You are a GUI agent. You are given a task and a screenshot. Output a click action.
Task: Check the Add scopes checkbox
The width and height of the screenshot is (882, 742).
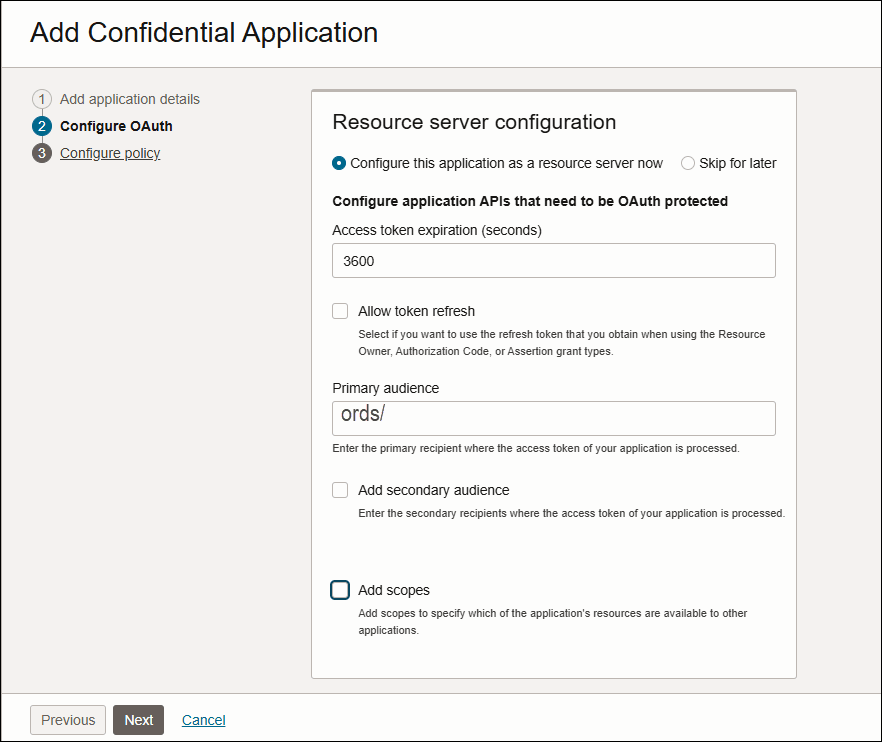(x=340, y=590)
